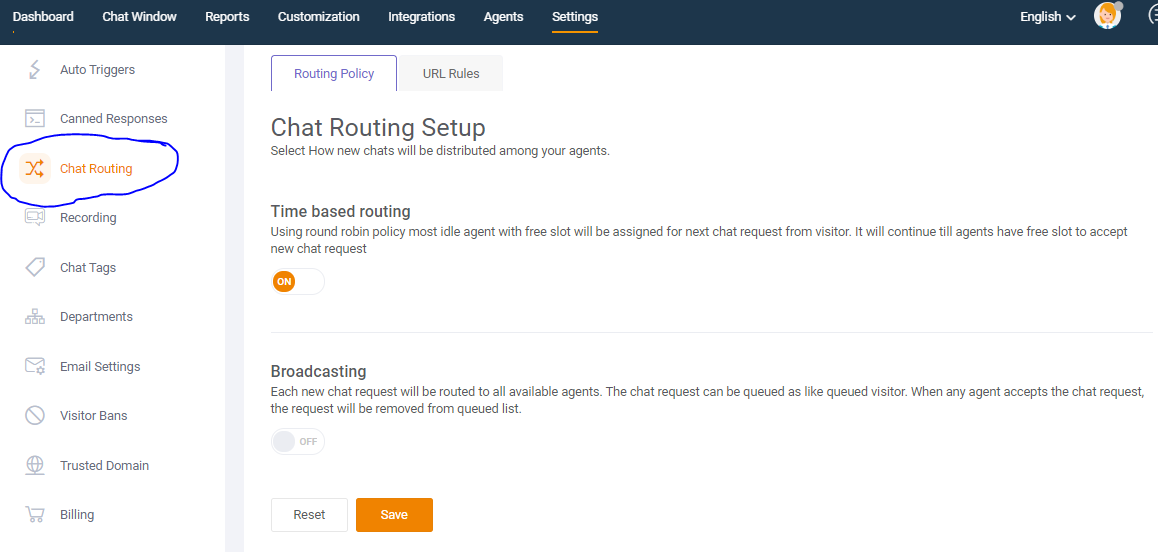Select the Routing Policy tab

tap(334, 73)
